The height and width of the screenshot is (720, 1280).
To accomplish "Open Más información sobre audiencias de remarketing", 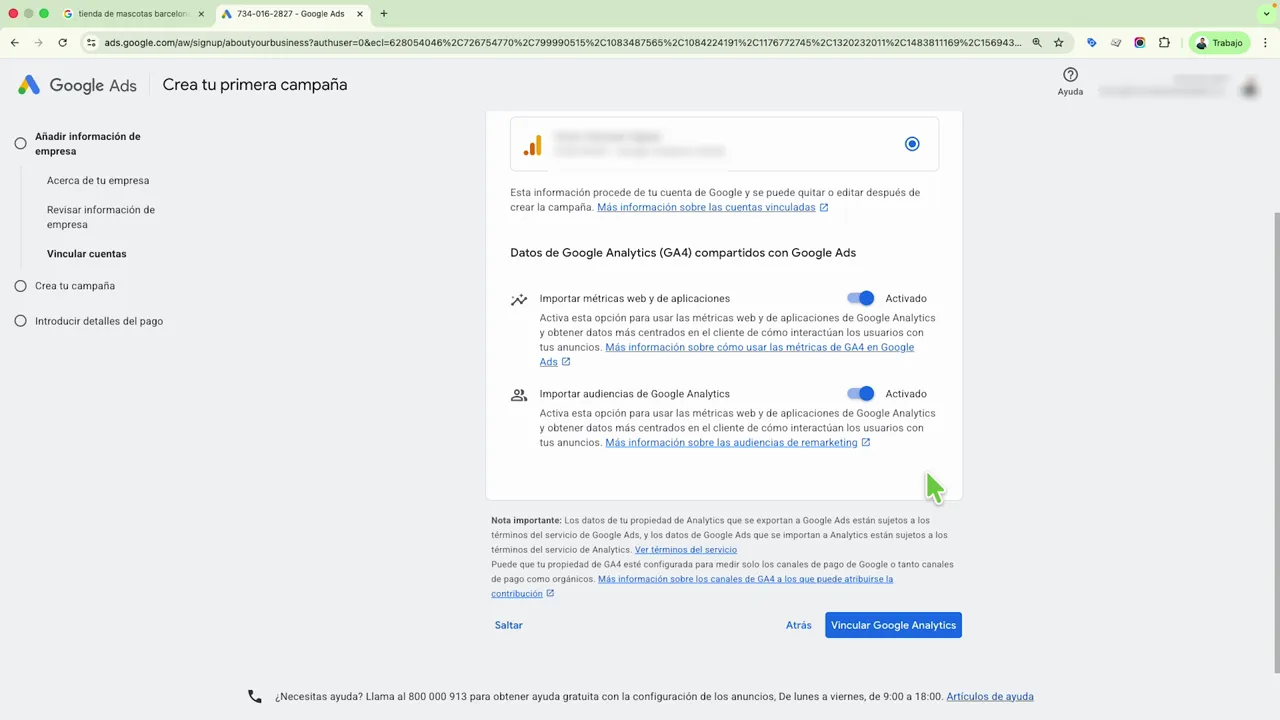I will [x=738, y=442].
